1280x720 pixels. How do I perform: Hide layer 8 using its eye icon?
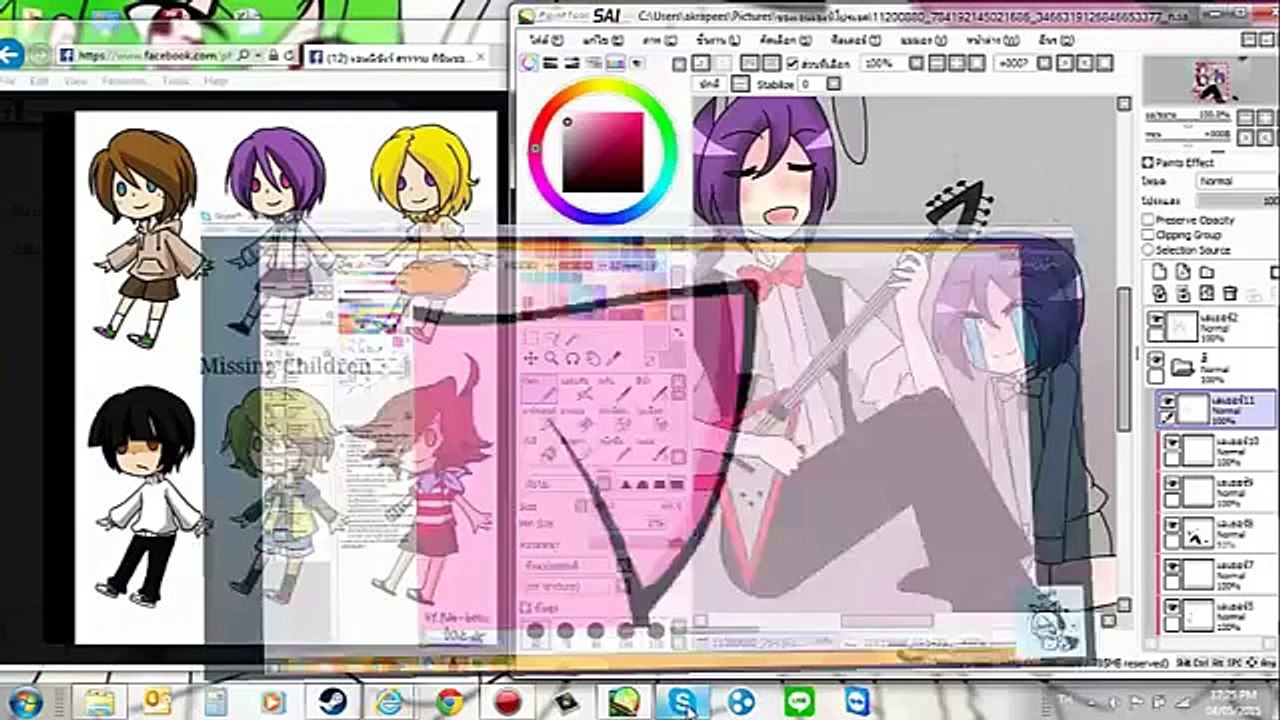pyautogui.click(x=1172, y=525)
